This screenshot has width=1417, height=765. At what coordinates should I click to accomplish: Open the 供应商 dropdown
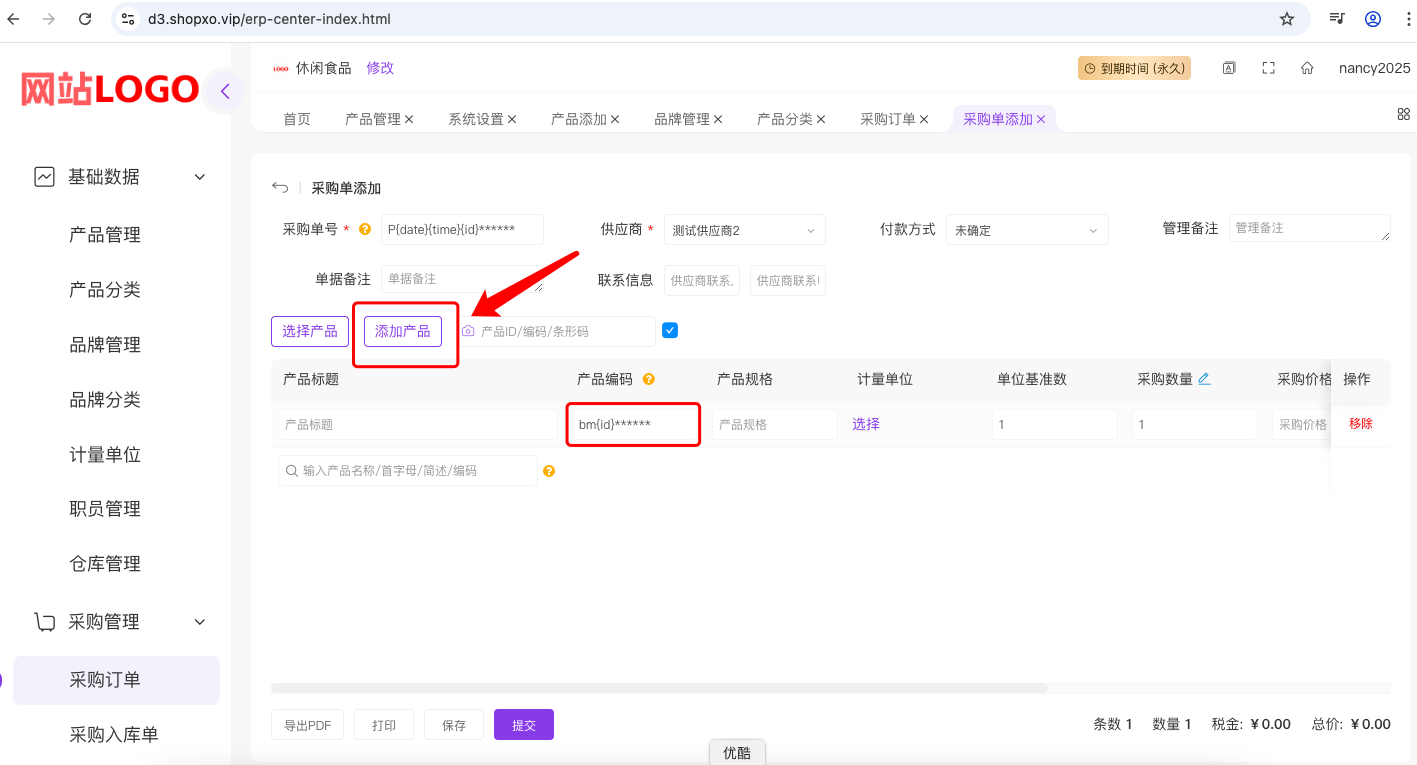pos(745,230)
